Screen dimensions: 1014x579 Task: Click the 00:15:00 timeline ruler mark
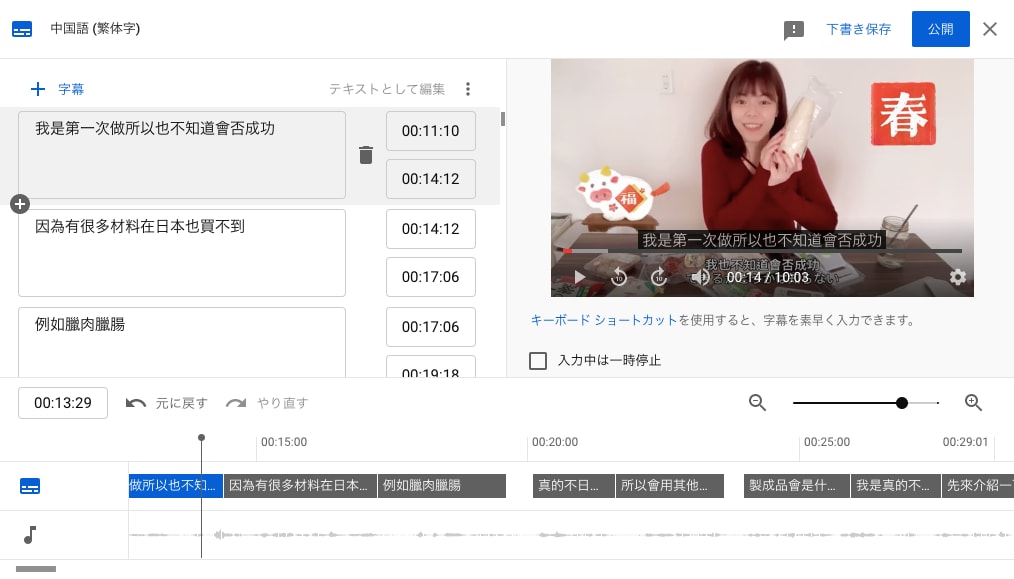[x=284, y=442]
